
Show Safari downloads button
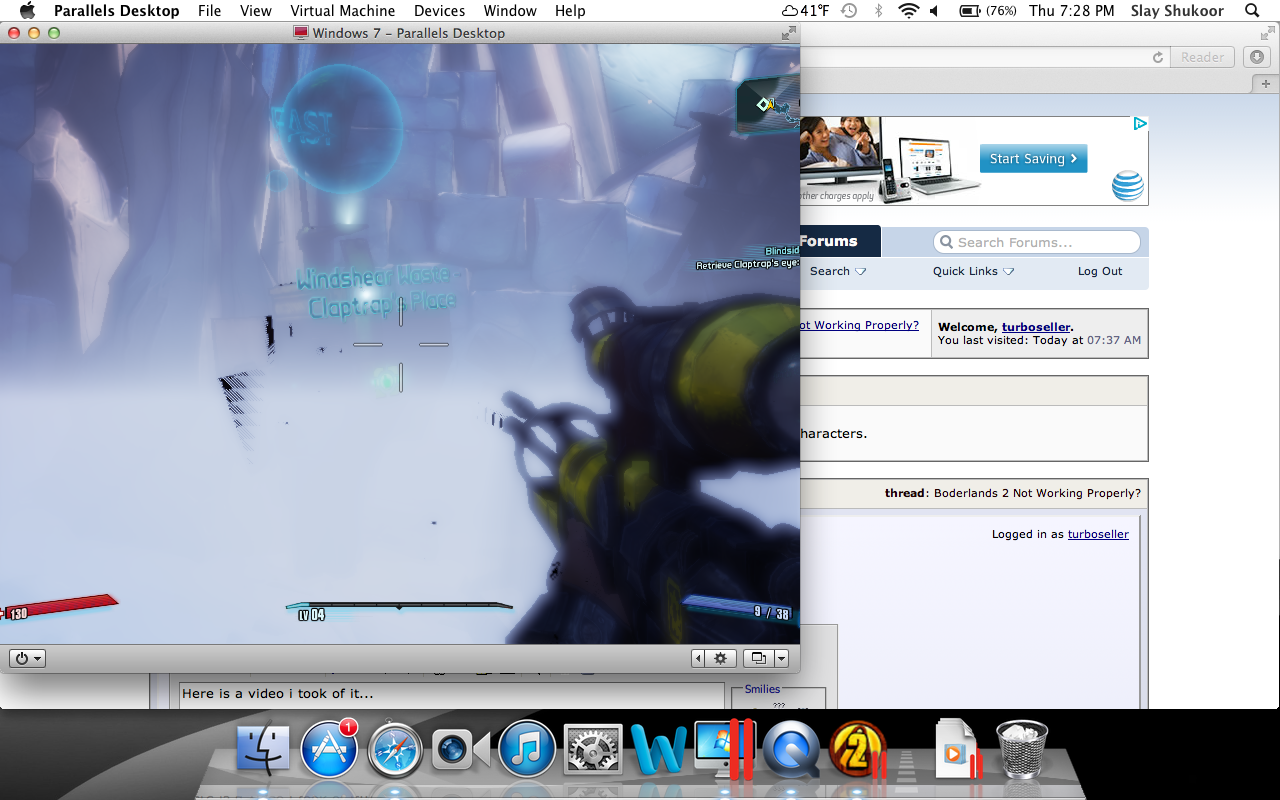click(x=1257, y=57)
